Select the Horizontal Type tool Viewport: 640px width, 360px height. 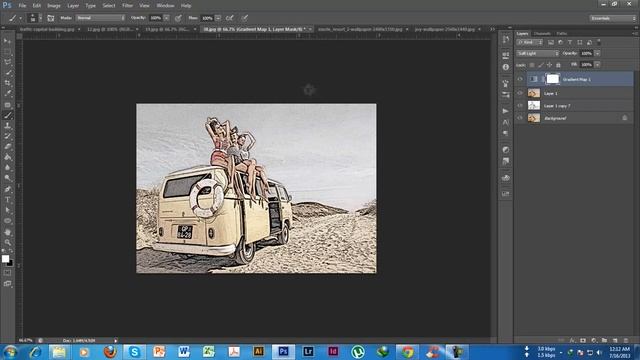click(7, 200)
